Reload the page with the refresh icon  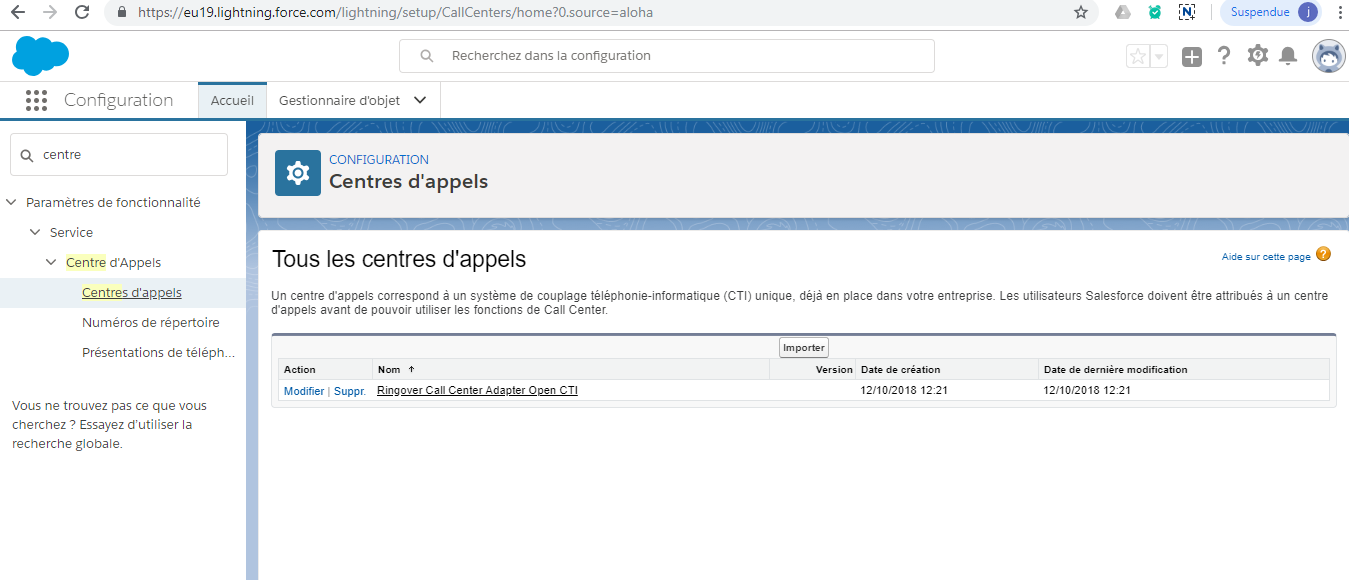82,13
